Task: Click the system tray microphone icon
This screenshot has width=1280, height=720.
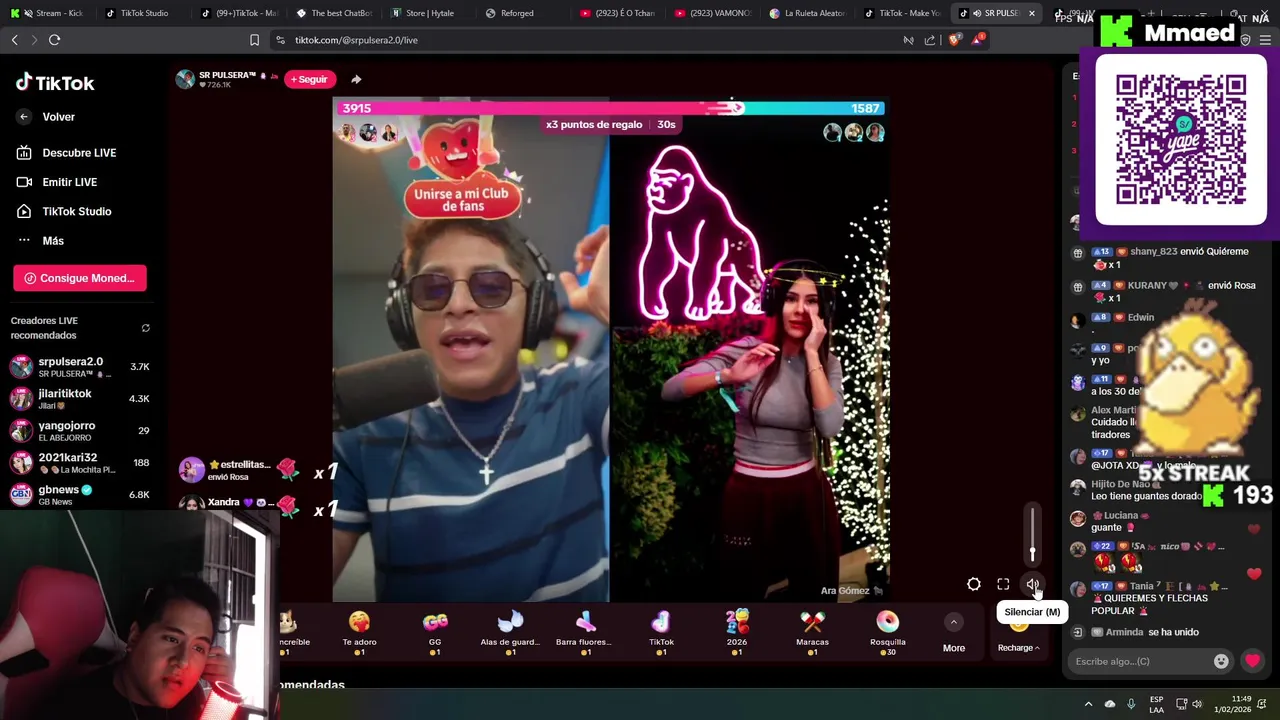Action: point(1132,704)
